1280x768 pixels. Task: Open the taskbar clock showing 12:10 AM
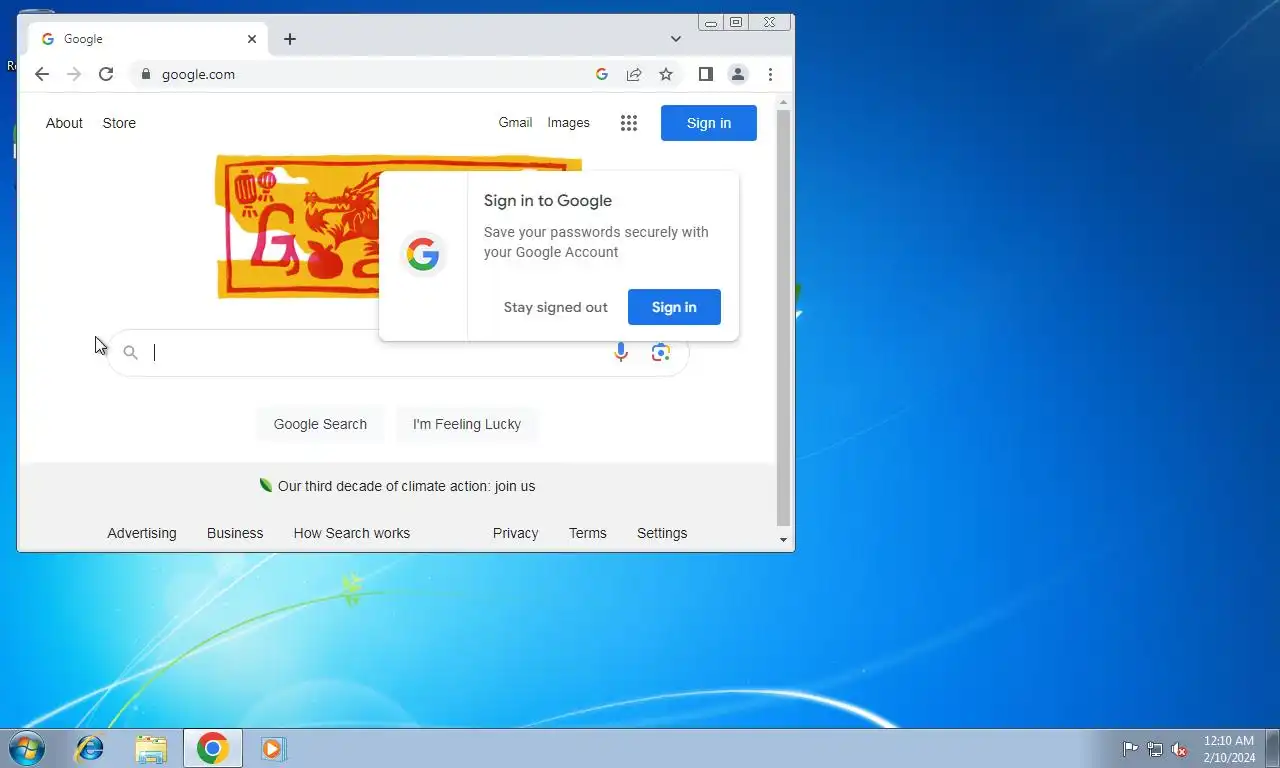pos(1228,749)
